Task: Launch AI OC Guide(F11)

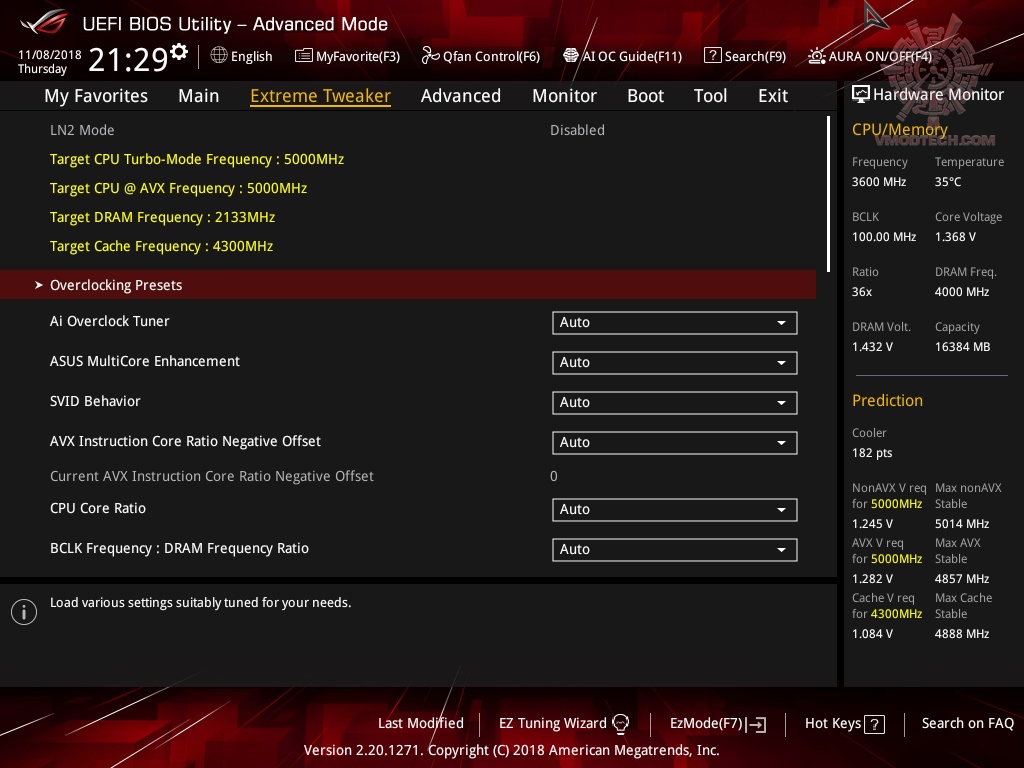Action: [622, 56]
